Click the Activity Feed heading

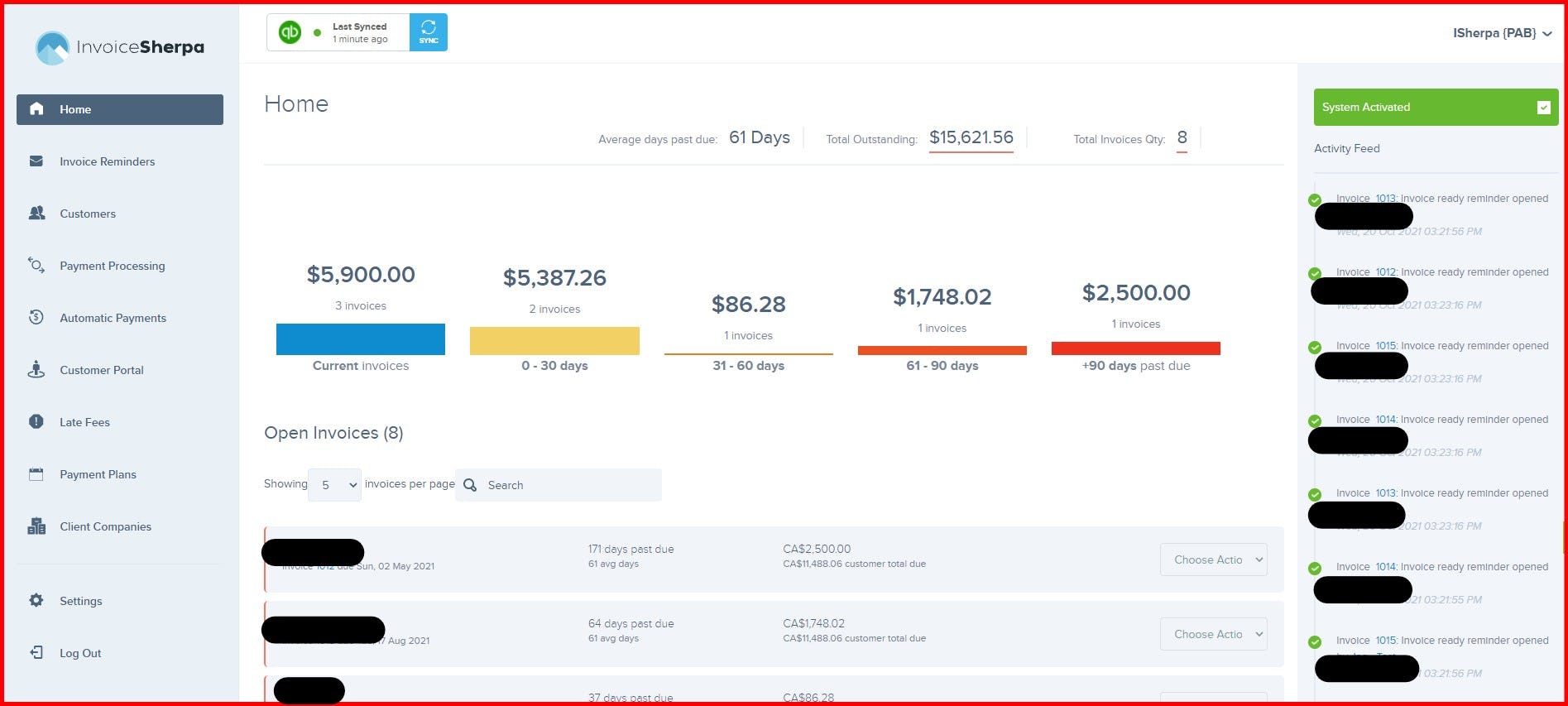coord(1347,148)
